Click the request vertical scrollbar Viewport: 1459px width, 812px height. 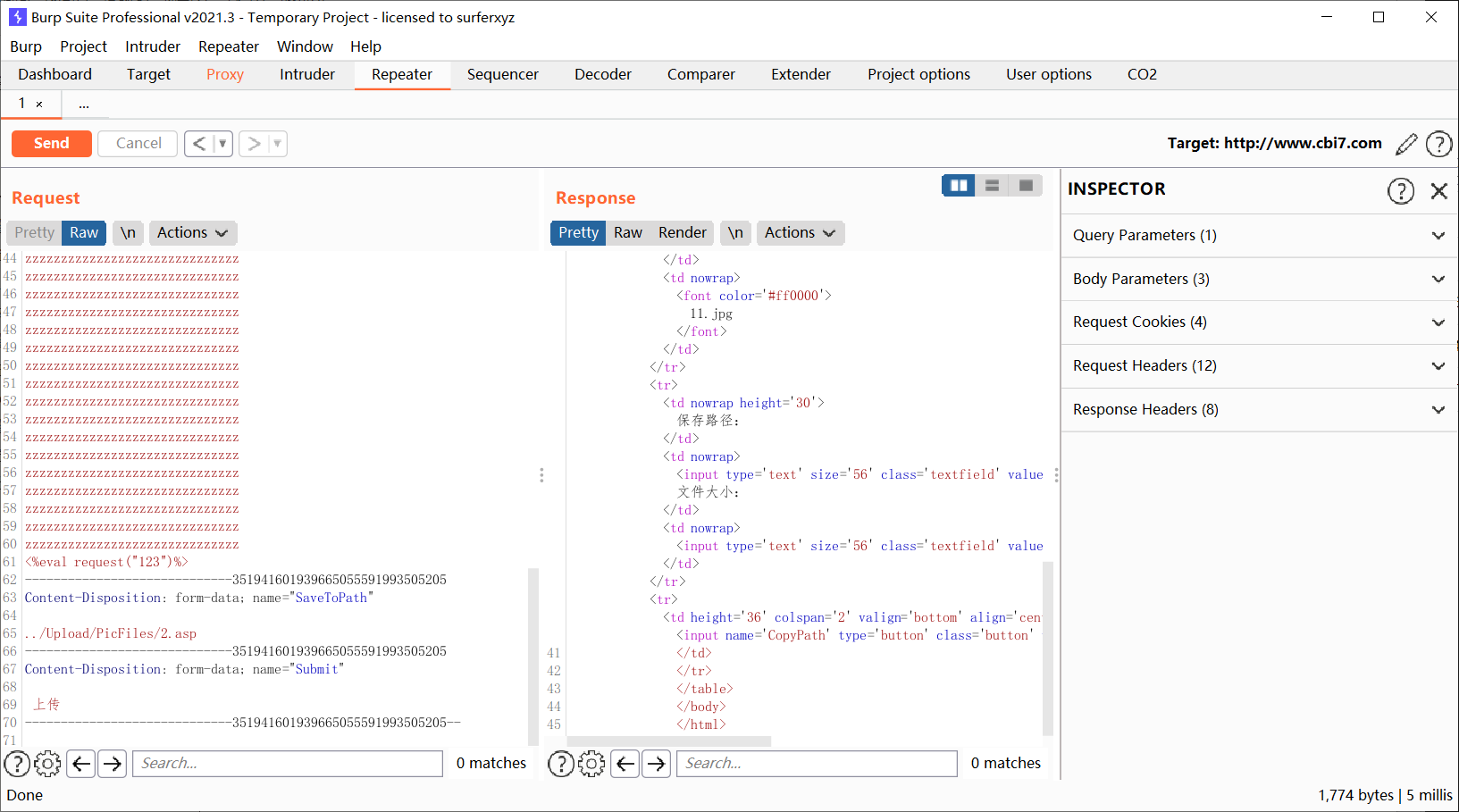pos(533,657)
